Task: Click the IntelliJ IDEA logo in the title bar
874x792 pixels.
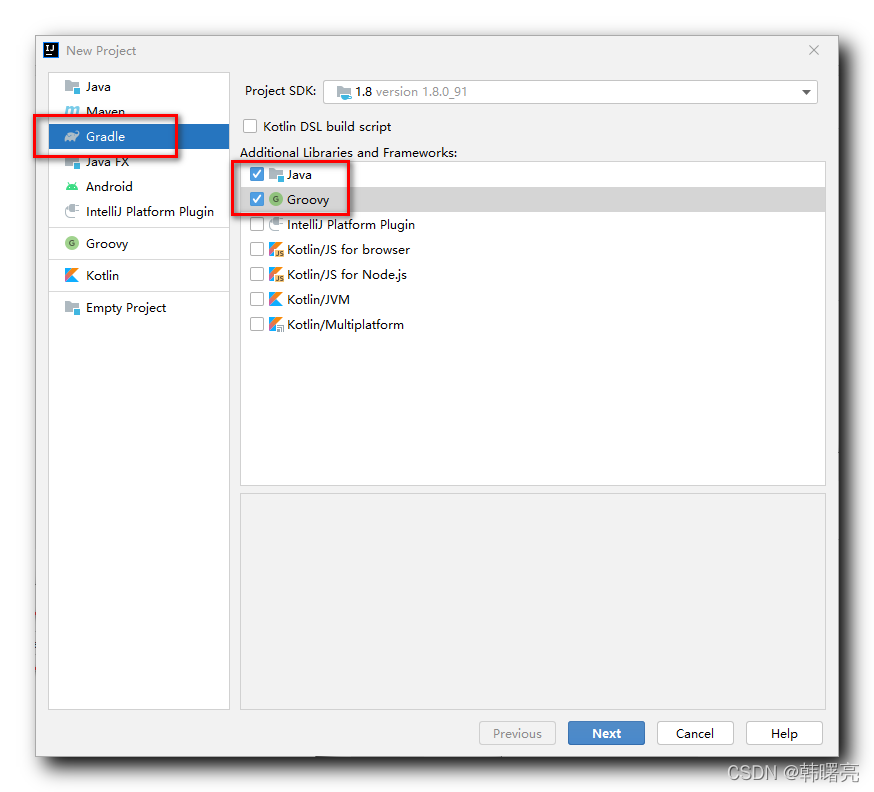Action: 51,50
